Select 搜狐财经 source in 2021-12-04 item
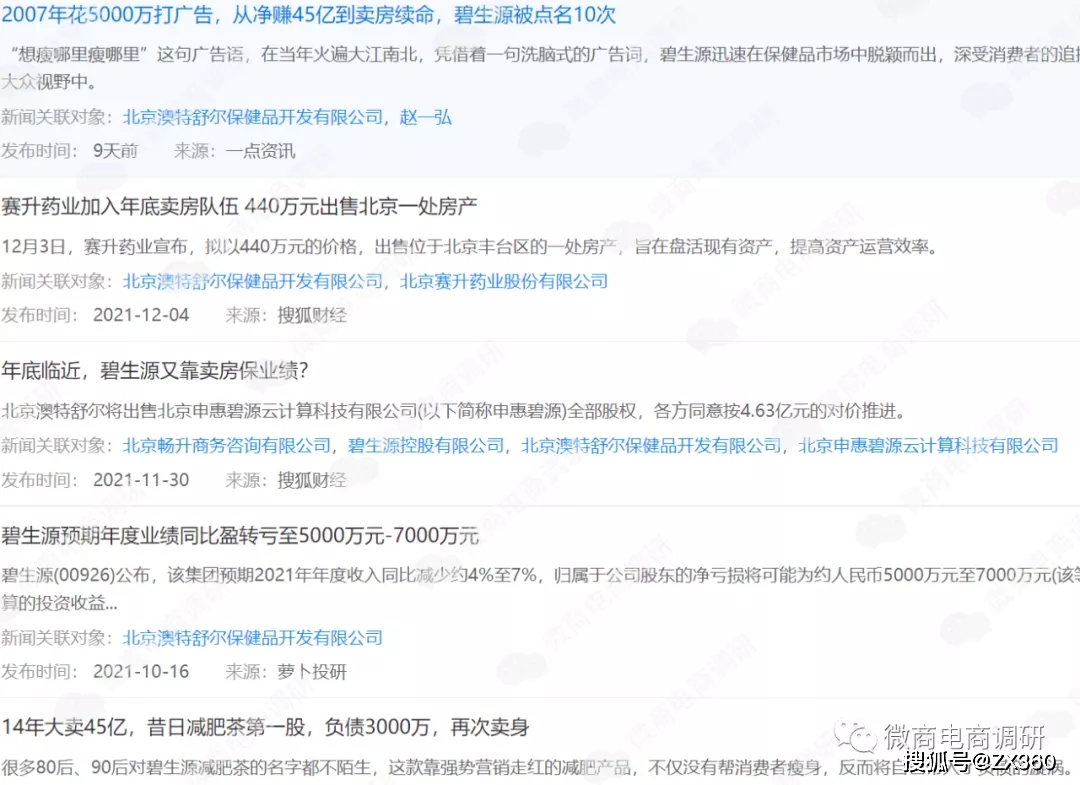Viewport: 1080px width, 785px height. tap(312, 315)
